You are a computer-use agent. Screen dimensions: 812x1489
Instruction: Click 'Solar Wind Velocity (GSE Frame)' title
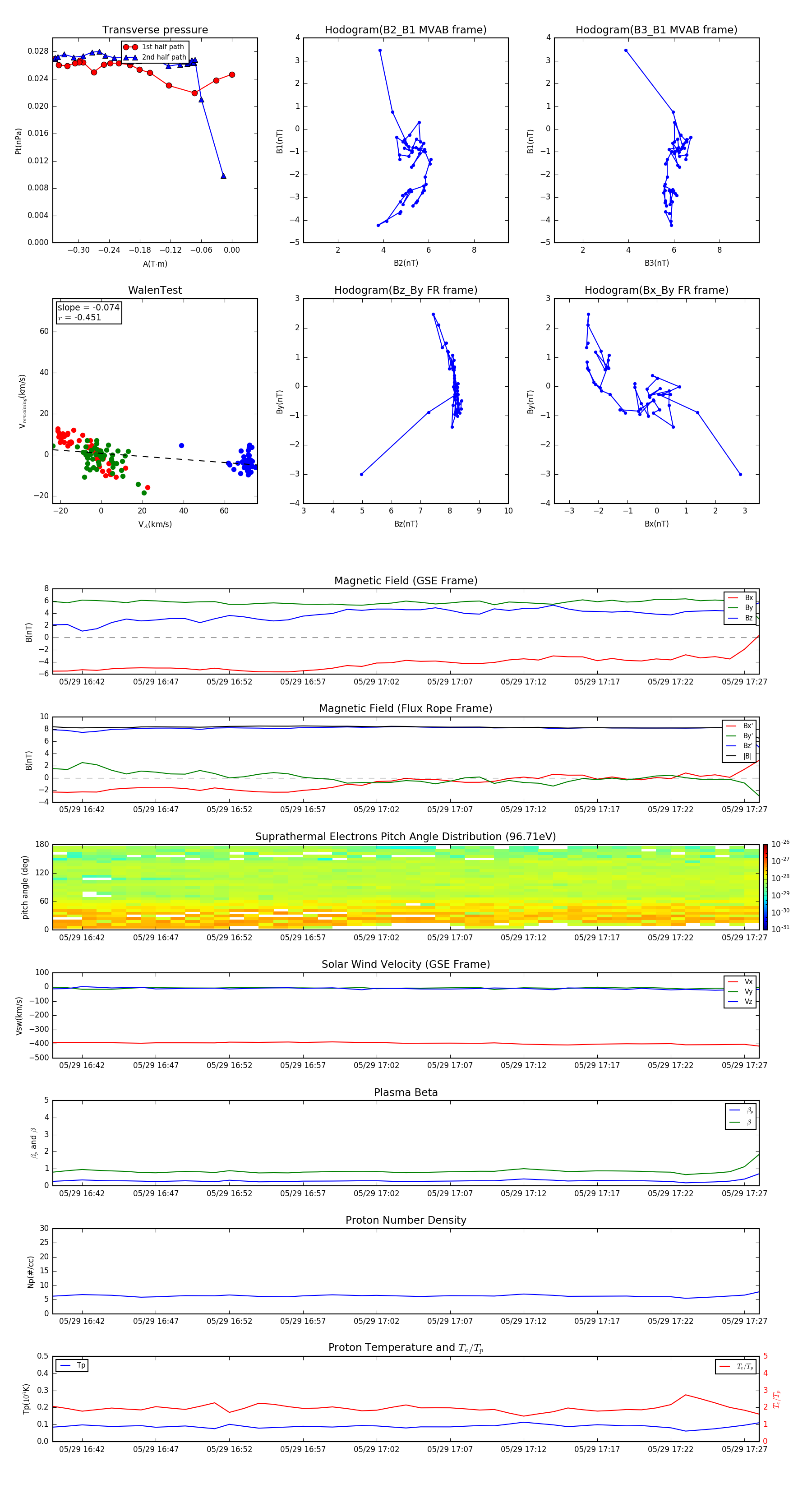(x=406, y=964)
